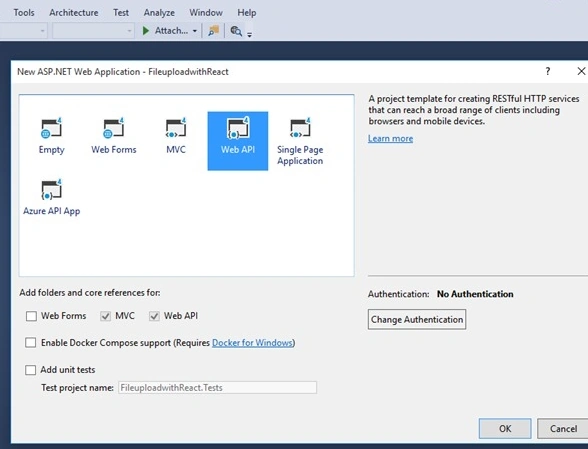Open the Window menu
The image size is (588, 449).
206,13
